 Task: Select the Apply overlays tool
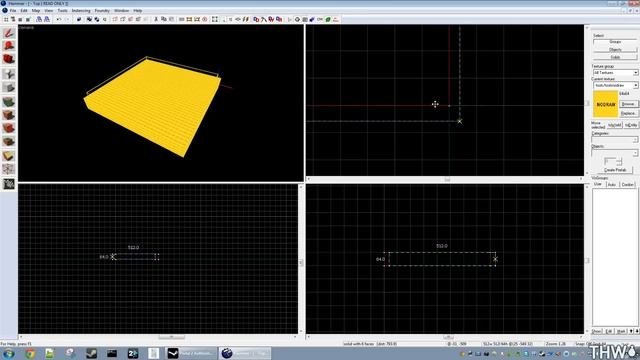pyautogui.click(x=9, y=142)
